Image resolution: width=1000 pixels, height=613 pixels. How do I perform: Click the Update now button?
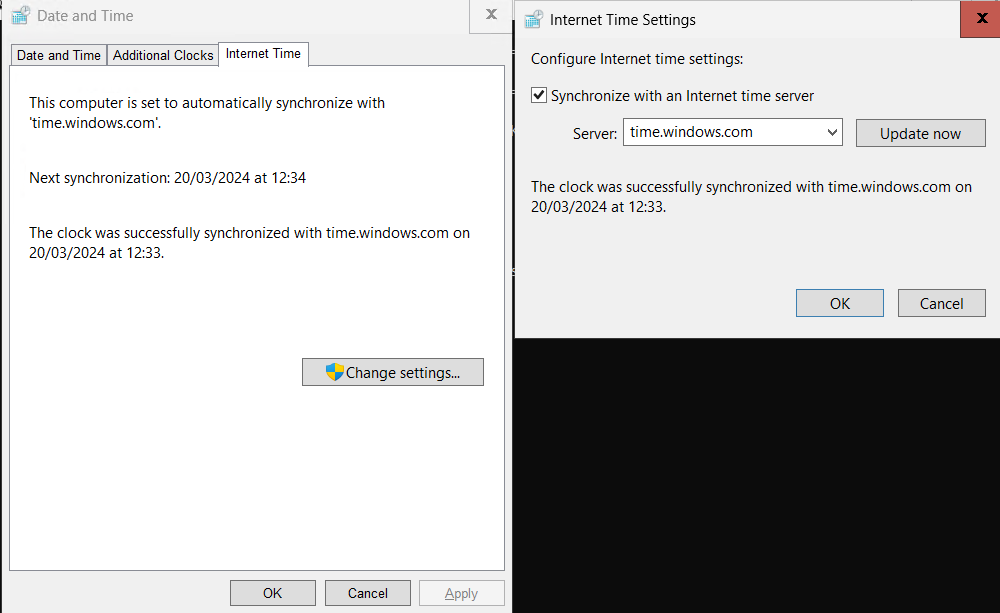(x=920, y=132)
